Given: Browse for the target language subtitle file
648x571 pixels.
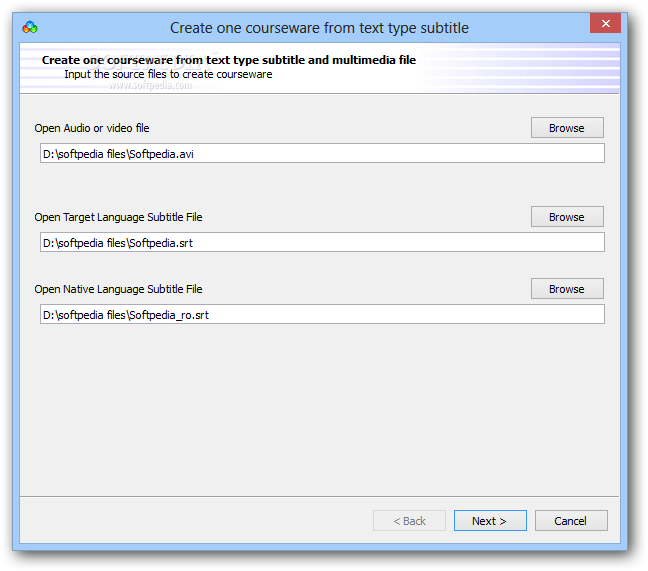Looking at the screenshot, I should click(x=567, y=217).
